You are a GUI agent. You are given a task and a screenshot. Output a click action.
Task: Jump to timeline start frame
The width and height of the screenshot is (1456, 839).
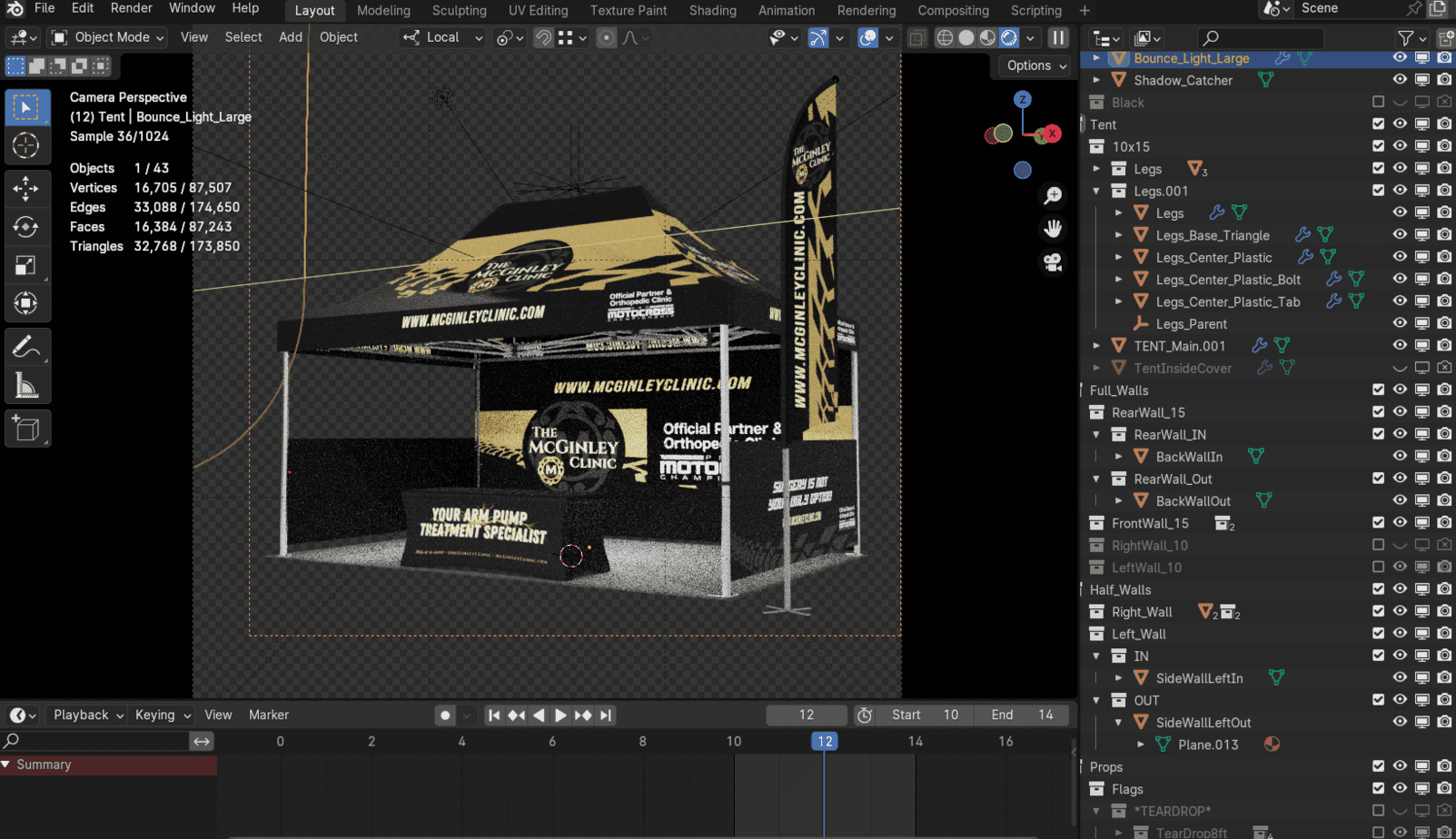coord(494,716)
